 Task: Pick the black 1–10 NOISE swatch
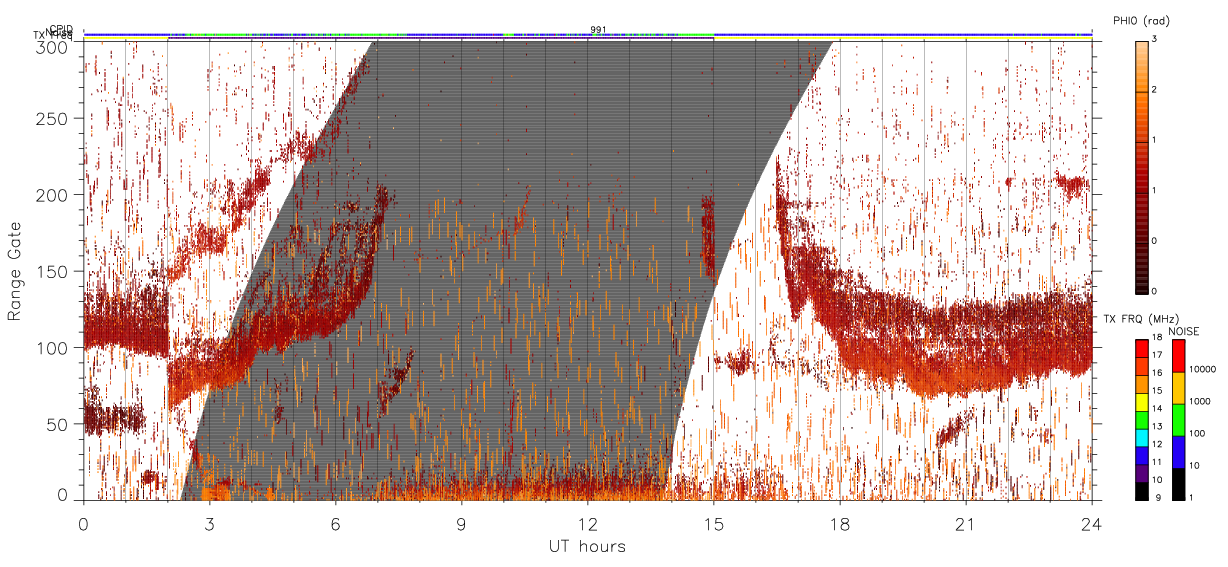pos(1178,483)
